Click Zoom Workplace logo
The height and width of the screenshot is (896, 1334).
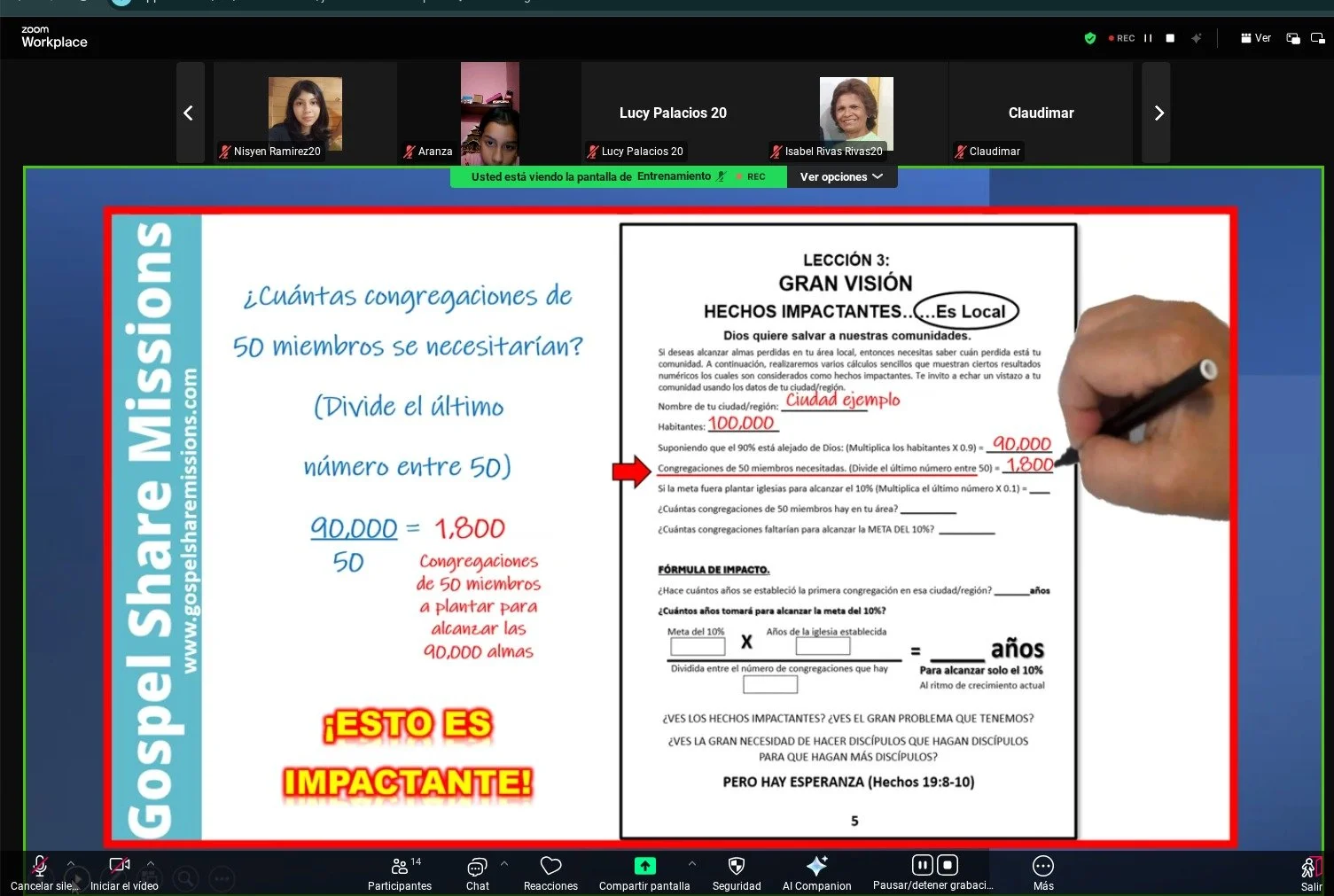click(54, 37)
